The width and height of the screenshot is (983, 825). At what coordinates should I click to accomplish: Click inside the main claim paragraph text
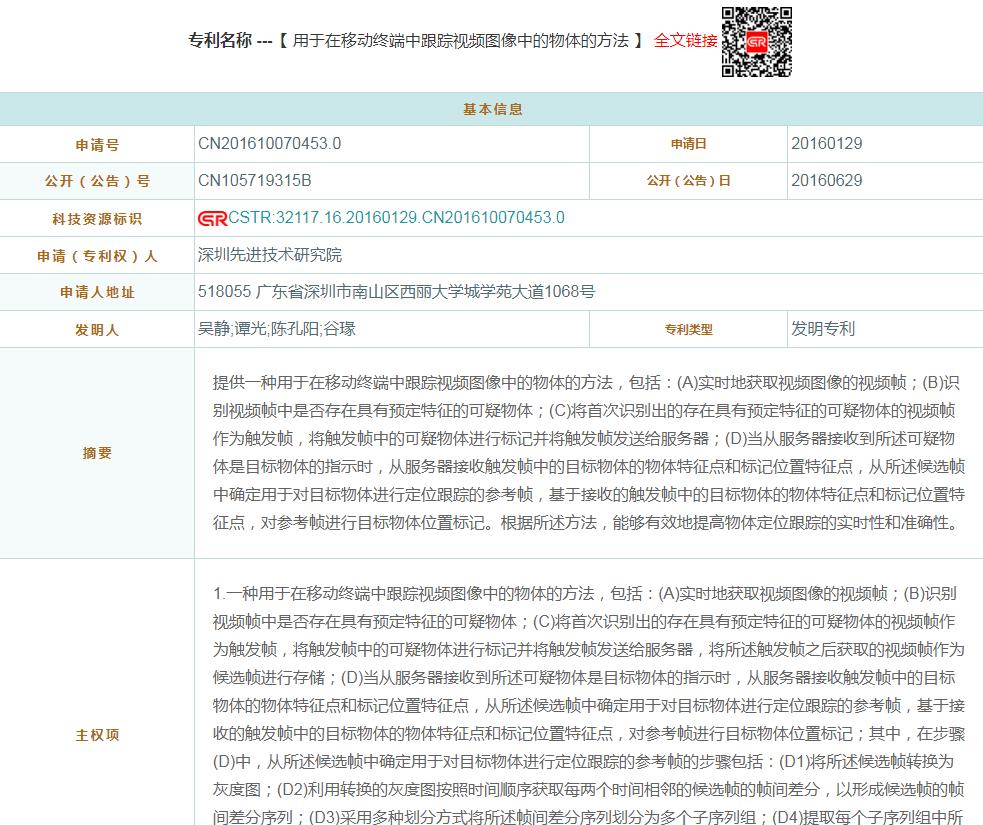pyautogui.click(x=588, y=705)
